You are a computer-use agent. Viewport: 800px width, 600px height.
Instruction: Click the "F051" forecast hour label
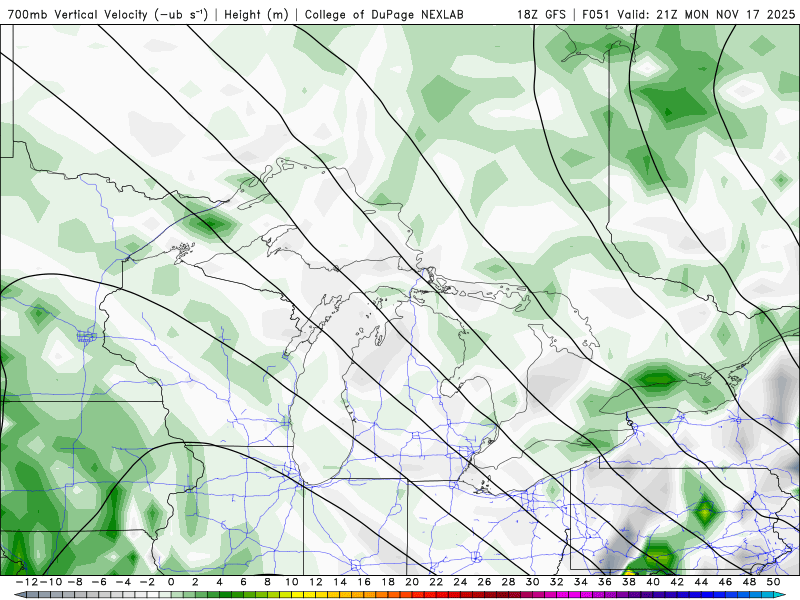pyautogui.click(x=597, y=15)
